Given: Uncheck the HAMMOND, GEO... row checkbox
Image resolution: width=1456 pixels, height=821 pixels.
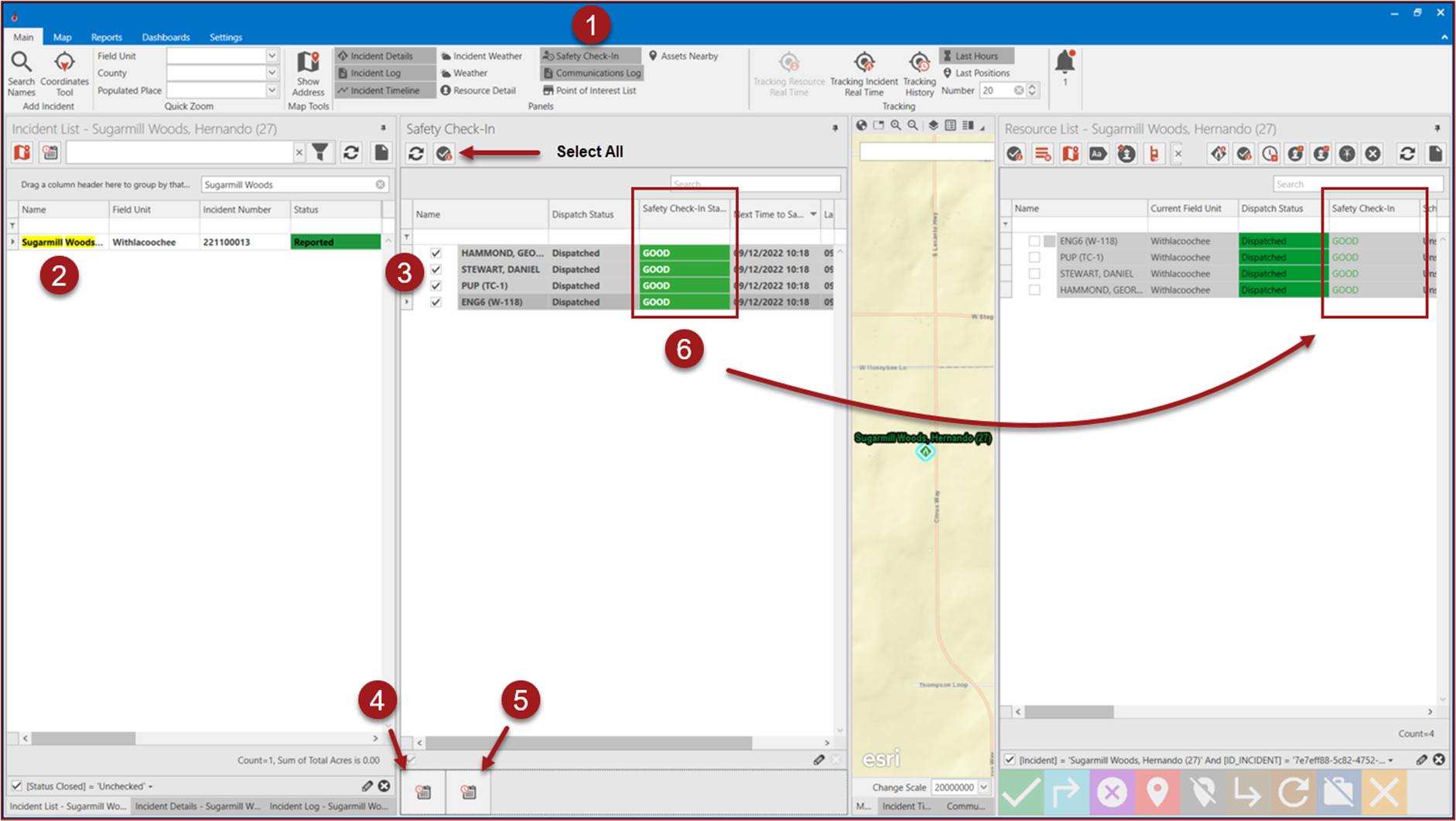Looking at the screenshot, I should click(x=436, y=253).
